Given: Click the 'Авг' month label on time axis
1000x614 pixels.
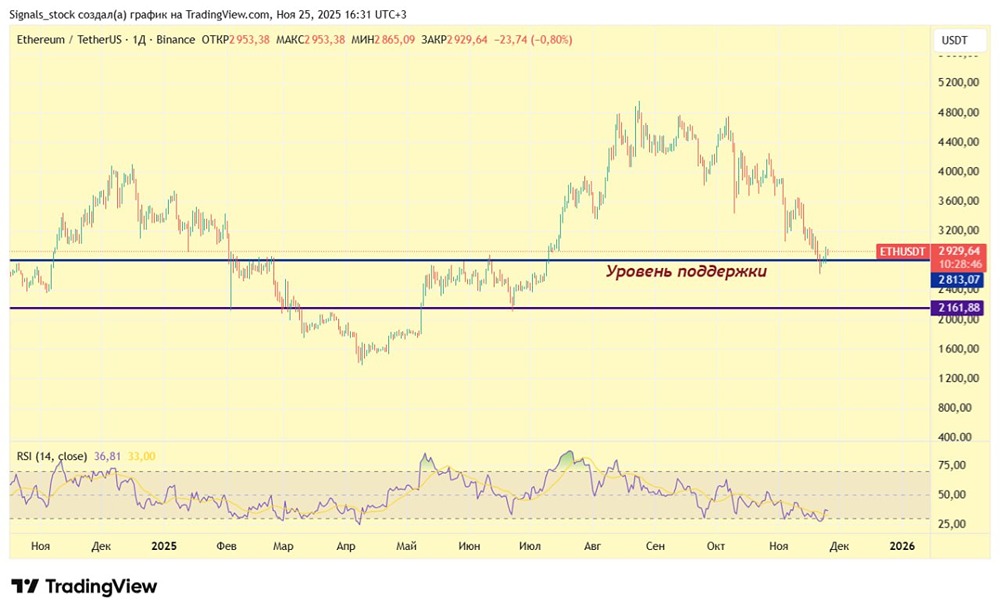Looking at the screenshot, I should coord(592,546).
